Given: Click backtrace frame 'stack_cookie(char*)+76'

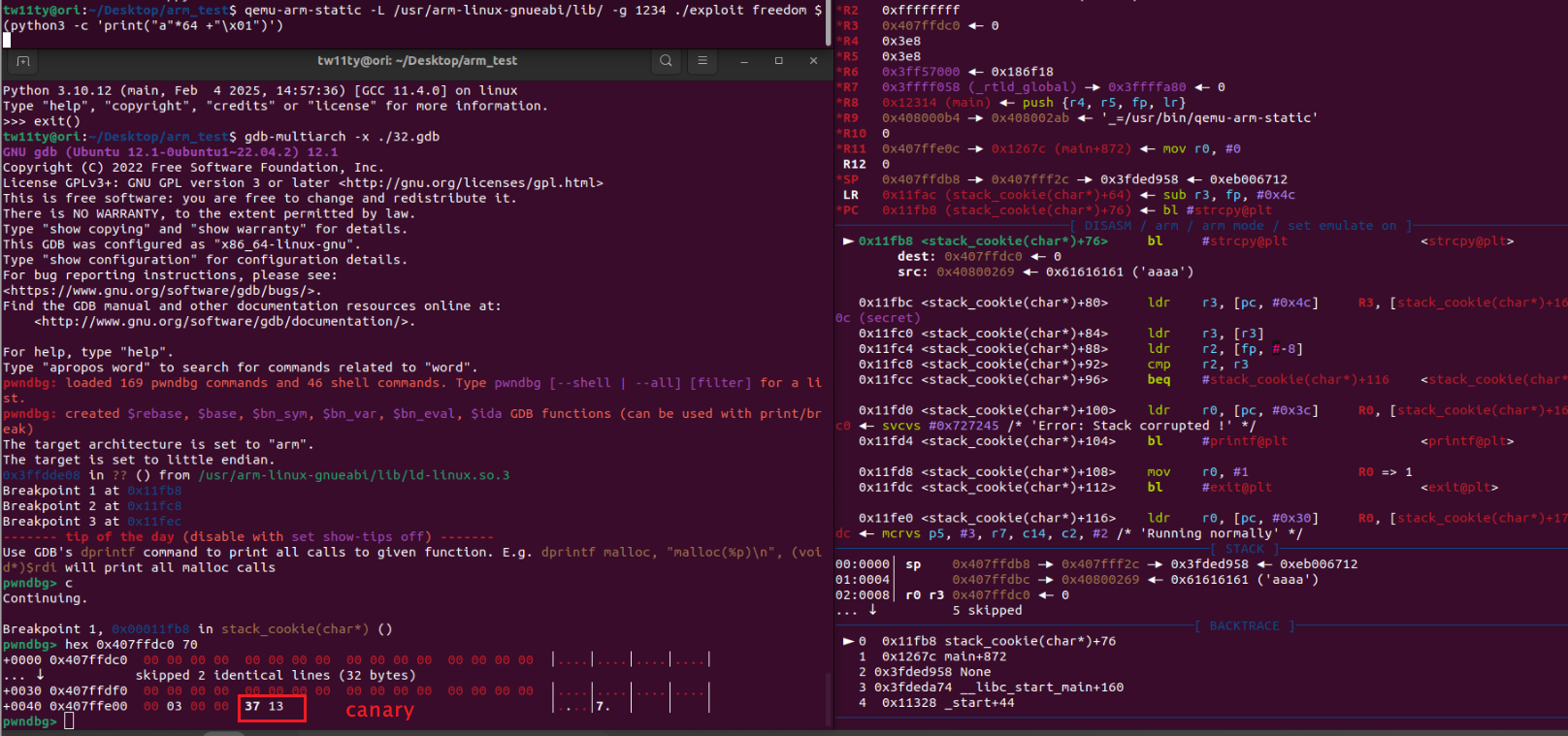Looking at the screenshot, I should 1030,642.
